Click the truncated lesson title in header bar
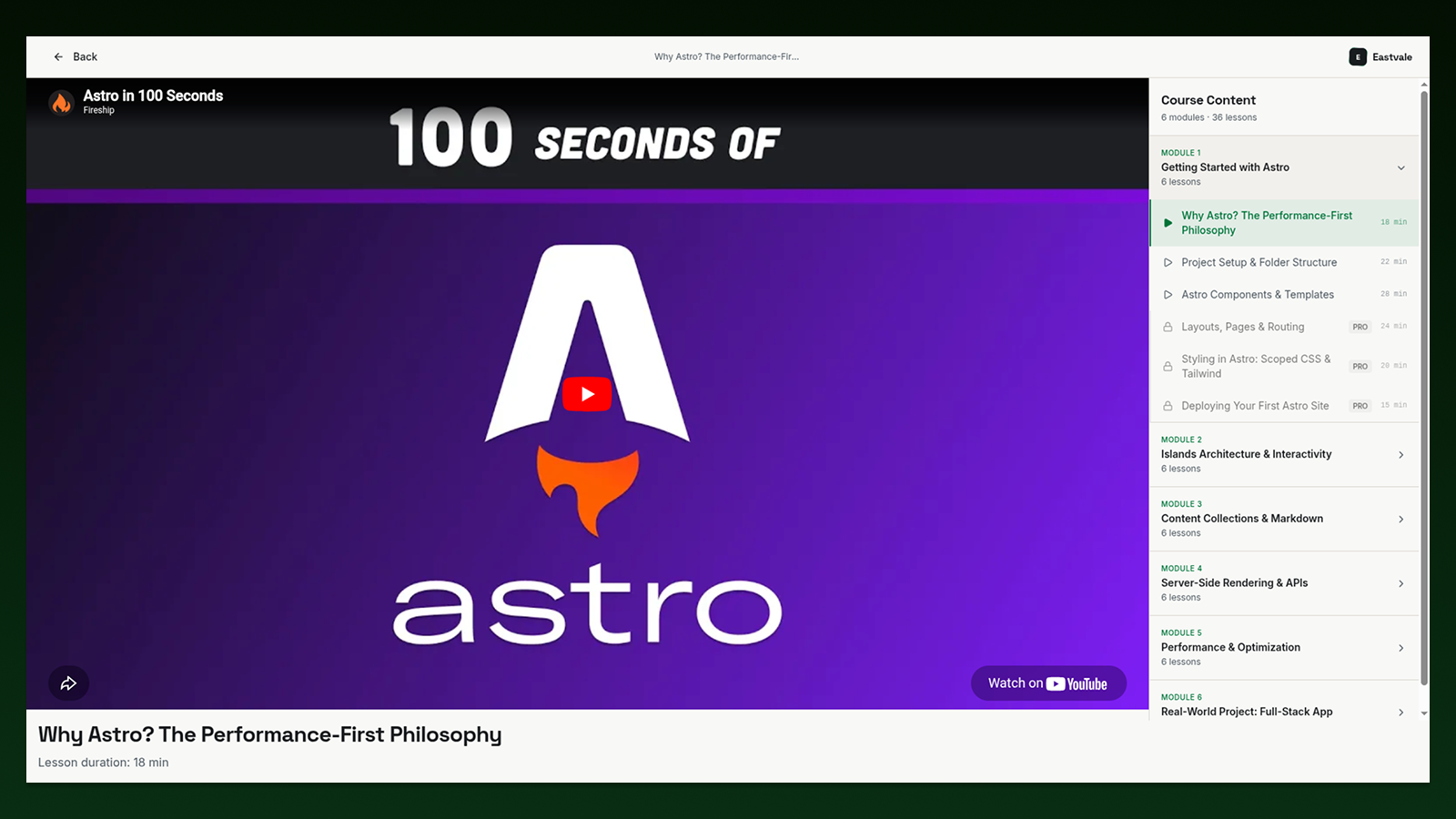1456x819 pixels. coord(726,56)
